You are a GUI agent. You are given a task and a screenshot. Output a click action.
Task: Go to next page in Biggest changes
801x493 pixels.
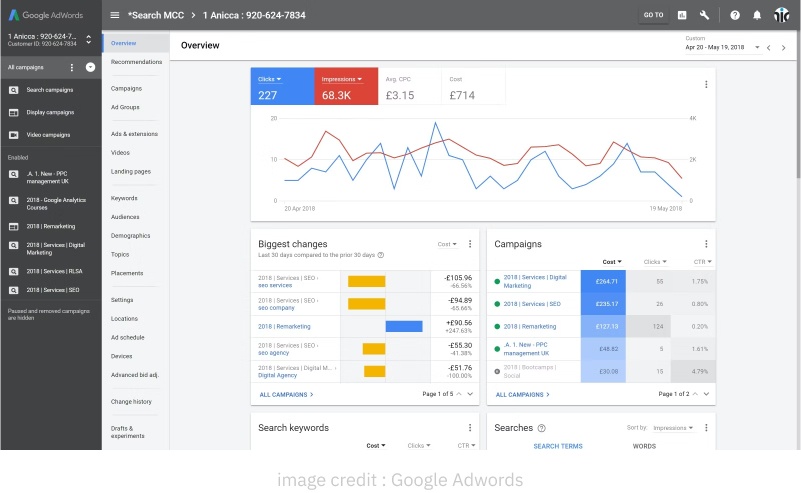[470, 394]
